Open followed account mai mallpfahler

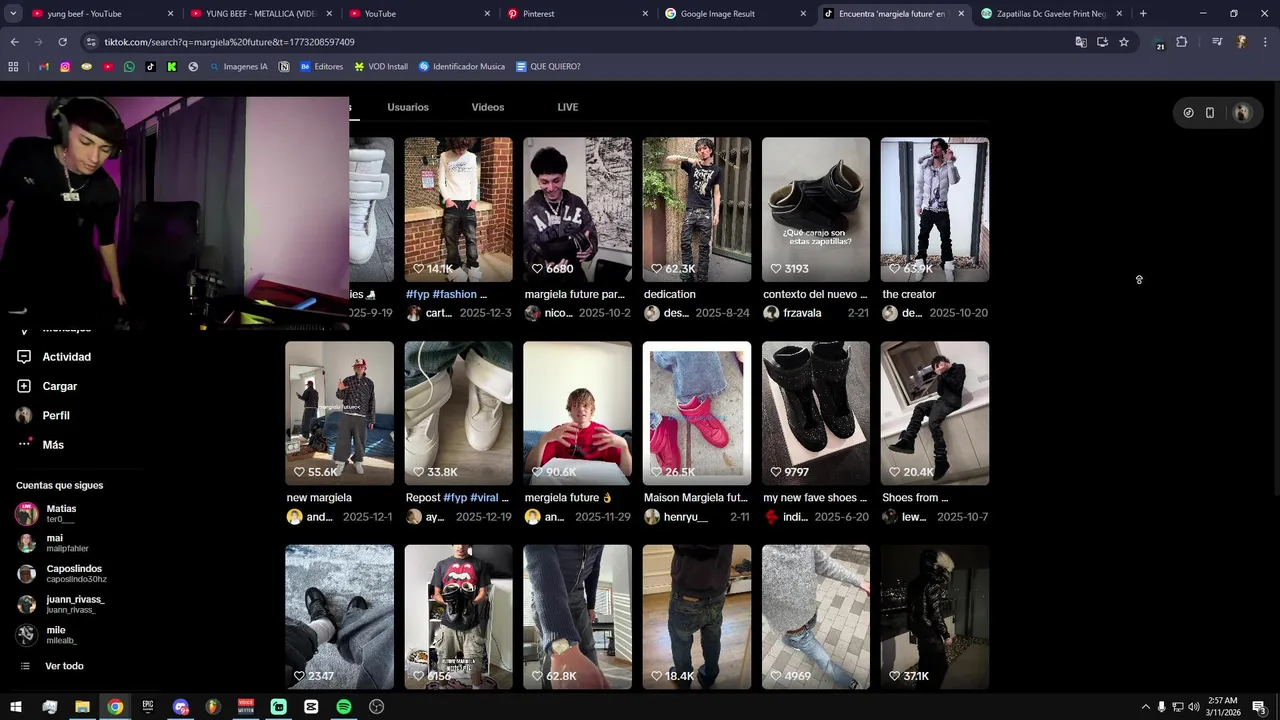coord(60,543)
